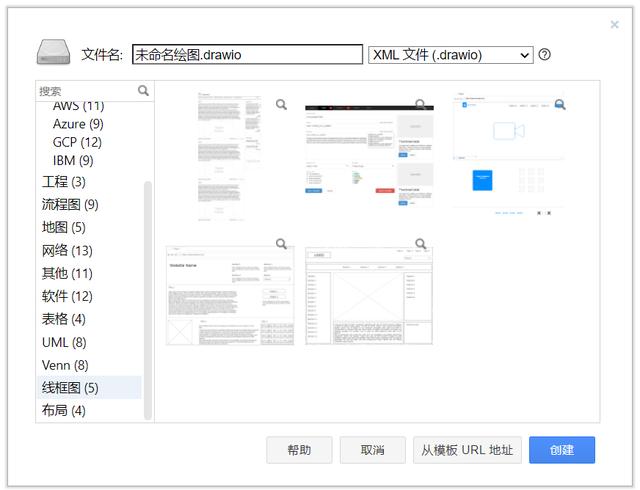Choose the 网络 (13) category

pyautogui.click(x=67, y=250)
